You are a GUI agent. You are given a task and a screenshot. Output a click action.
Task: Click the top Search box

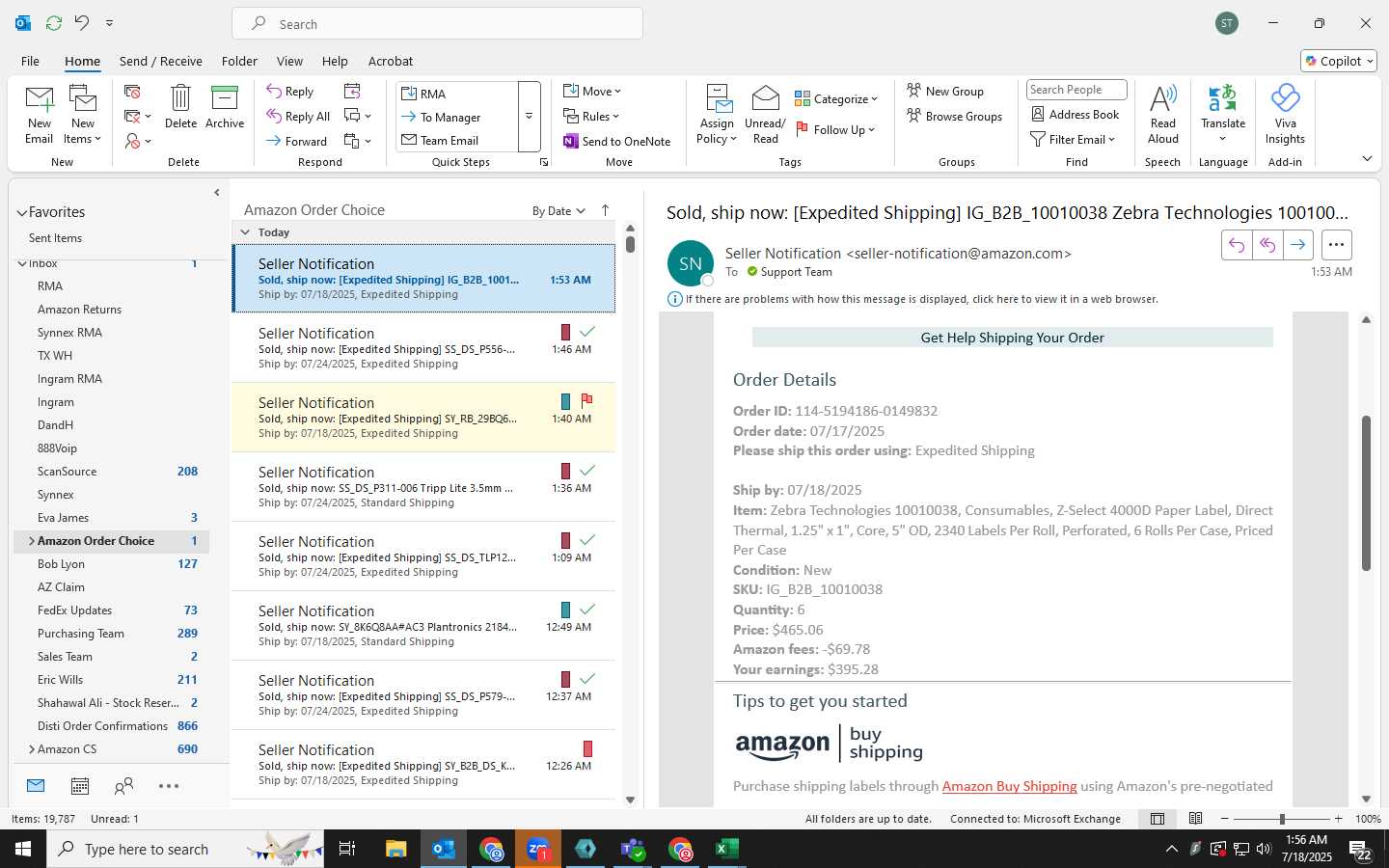[x=438, y=24]
